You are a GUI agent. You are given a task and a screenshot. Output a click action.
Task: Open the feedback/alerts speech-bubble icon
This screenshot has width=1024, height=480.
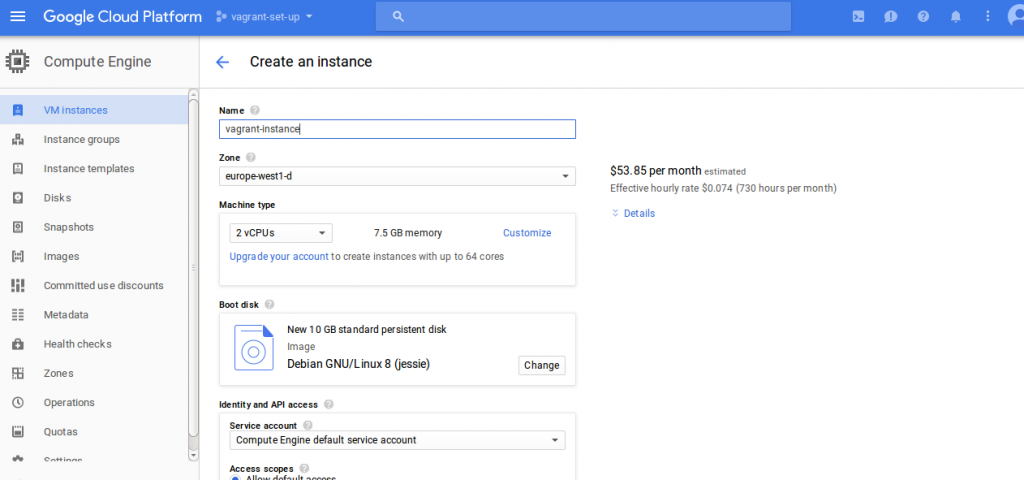891,16
